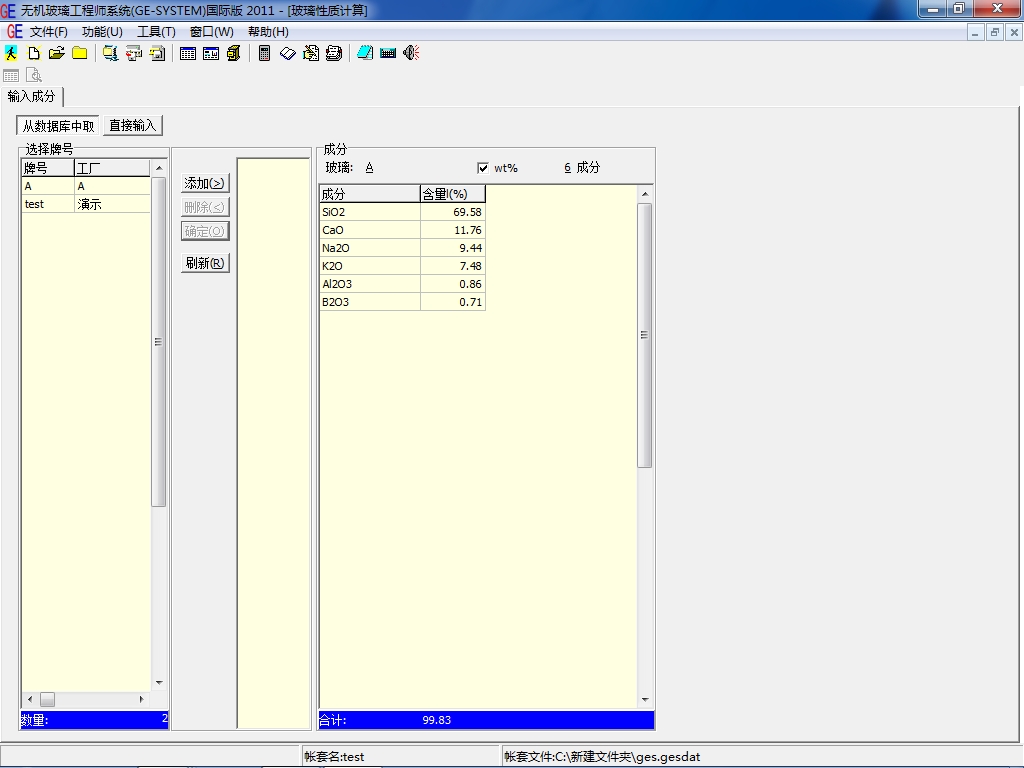
Task: Click the underlined component count 6
Action: point(568,168)
